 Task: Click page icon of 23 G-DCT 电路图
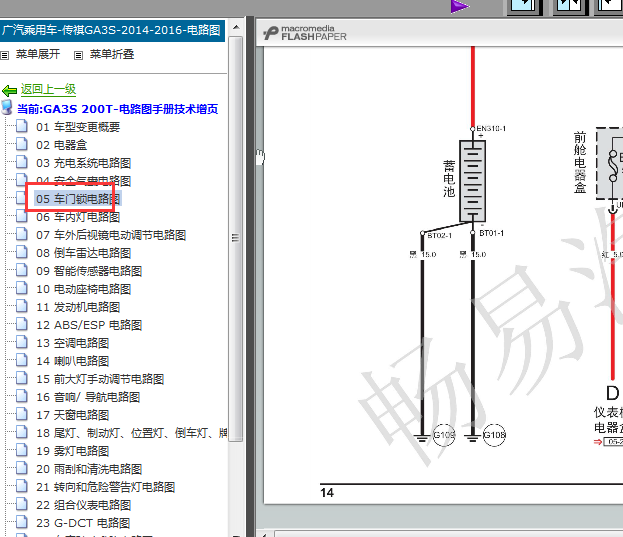pyautogui.click(x=22, y=522)
